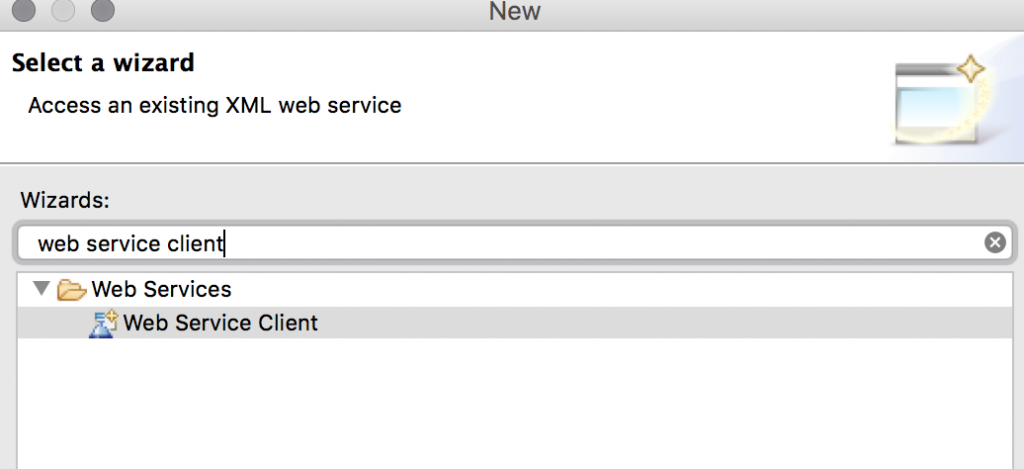Click the Web Services folder icon
Viewport: 1024px width, 469px height.
[71, 290]
